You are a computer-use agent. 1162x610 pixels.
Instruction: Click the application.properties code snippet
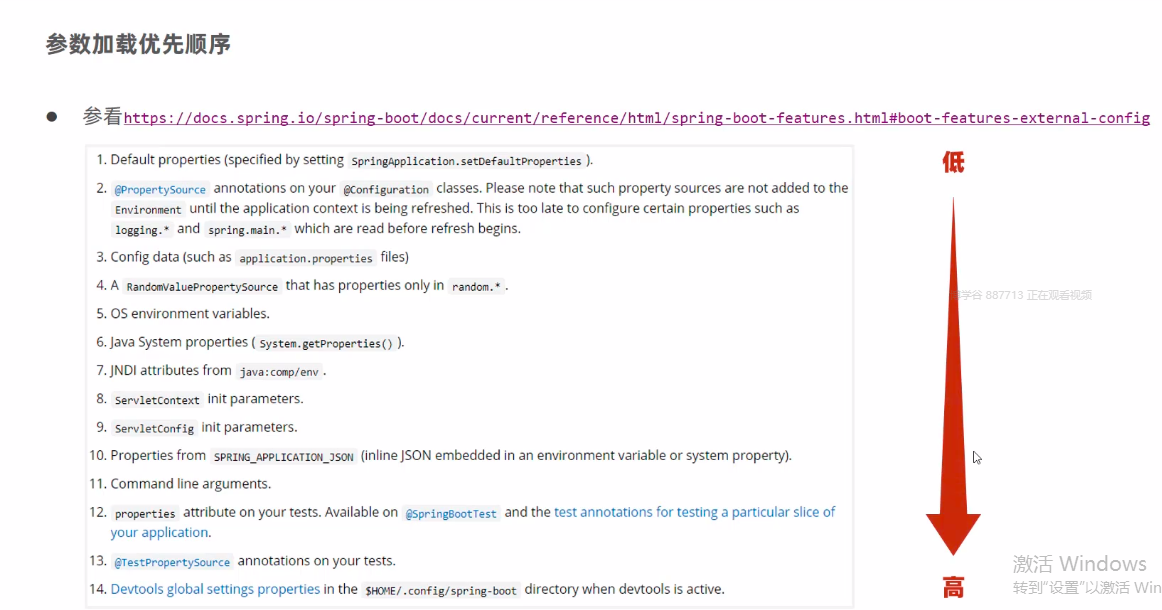(306, 258)
